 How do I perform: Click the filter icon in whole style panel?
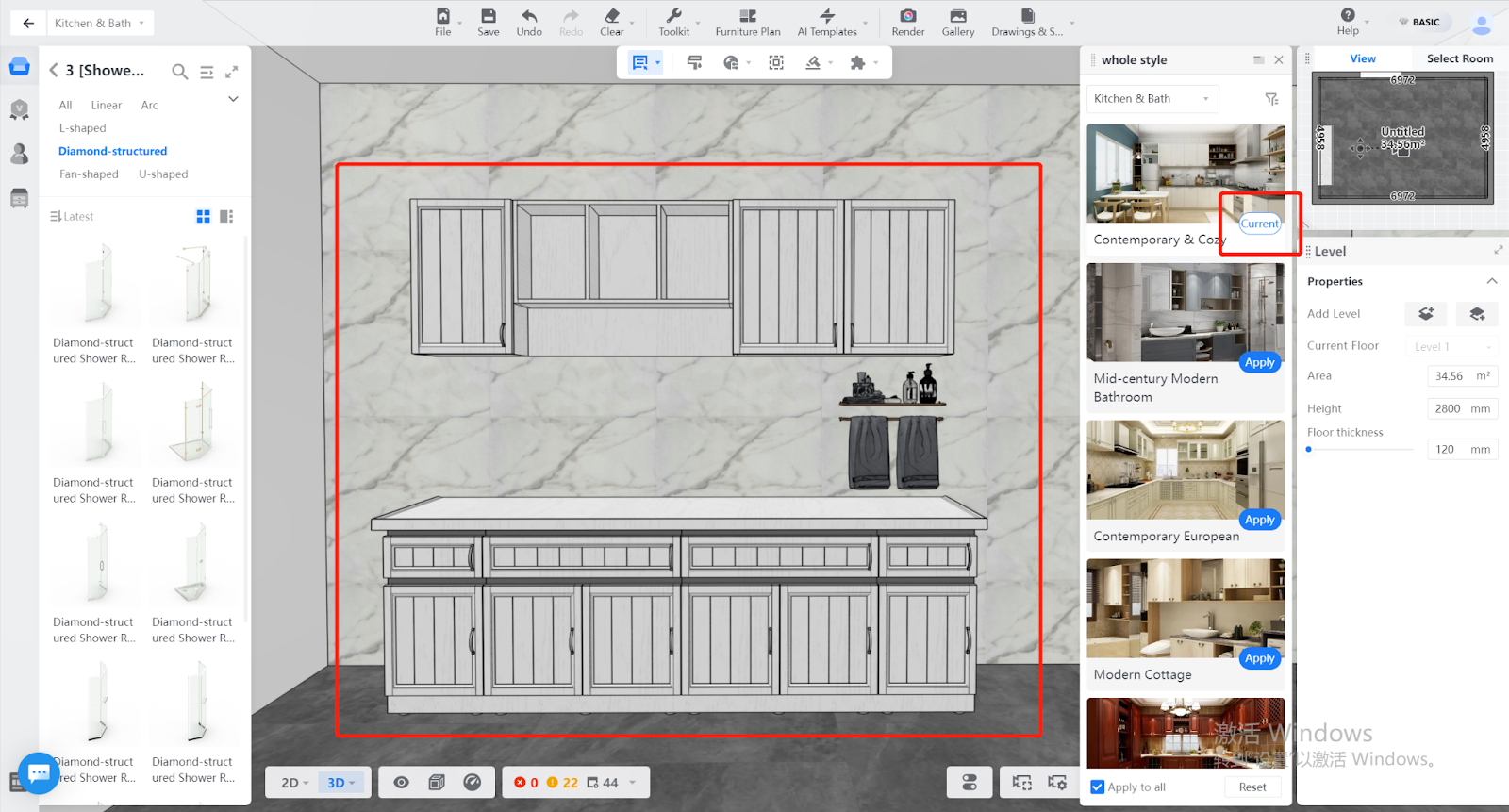pos(1271,99)
